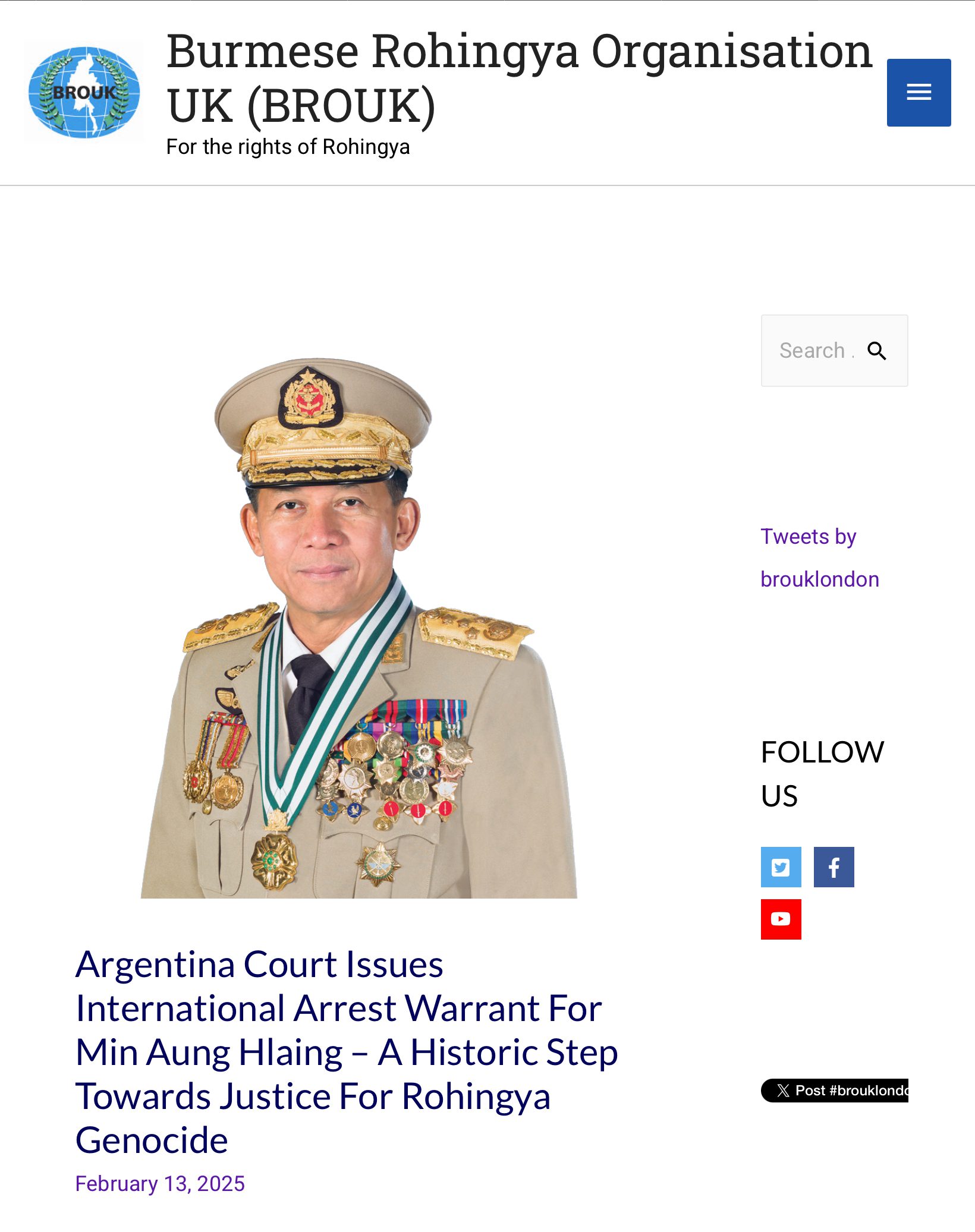Click the FOLLOW US heading
This screenshot has height=1232, width=975.
[x=822, y=774]
